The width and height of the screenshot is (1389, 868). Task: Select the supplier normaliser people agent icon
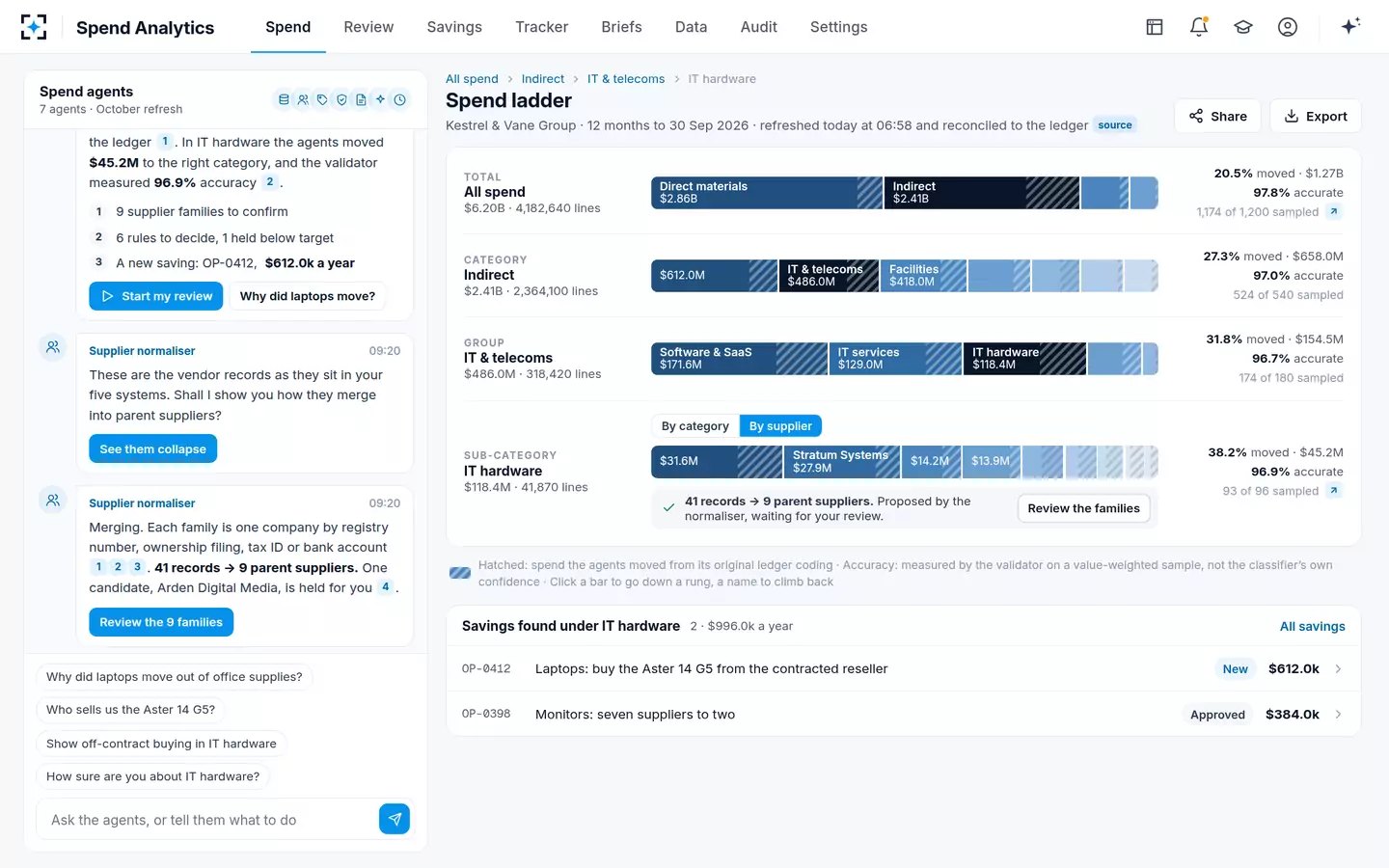[x=303, y=99]
